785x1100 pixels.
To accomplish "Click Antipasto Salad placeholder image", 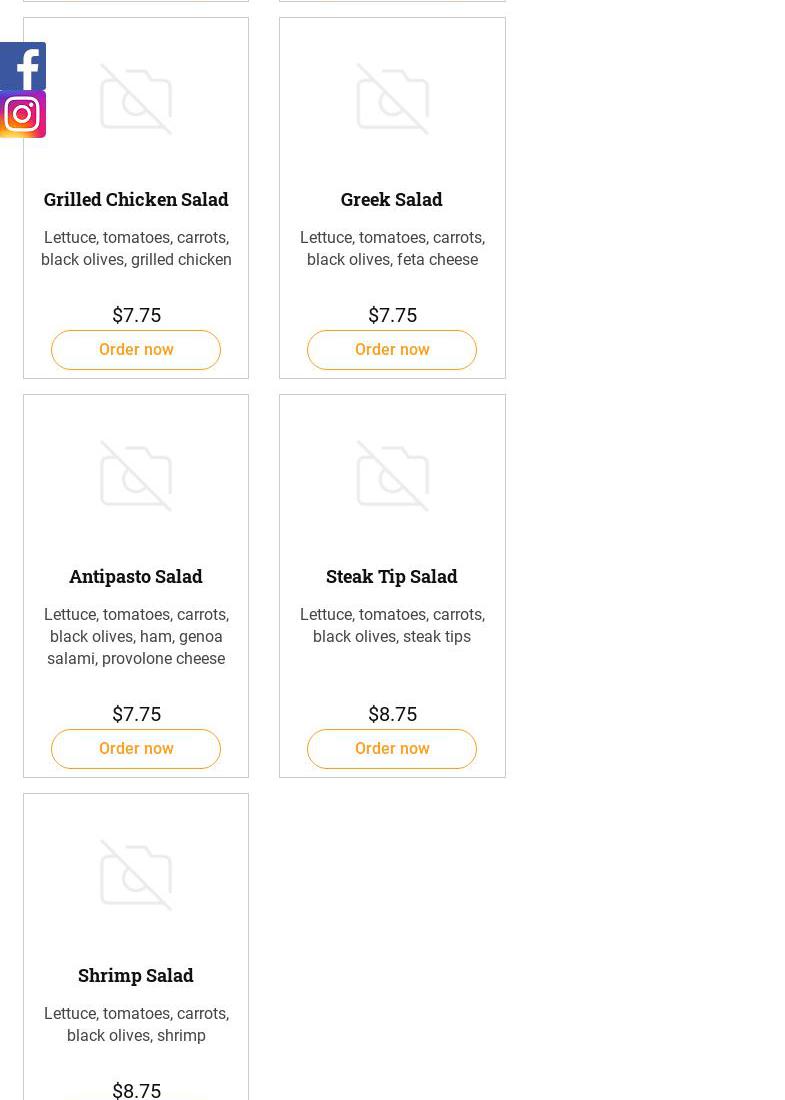I will [x=136, y=476].
